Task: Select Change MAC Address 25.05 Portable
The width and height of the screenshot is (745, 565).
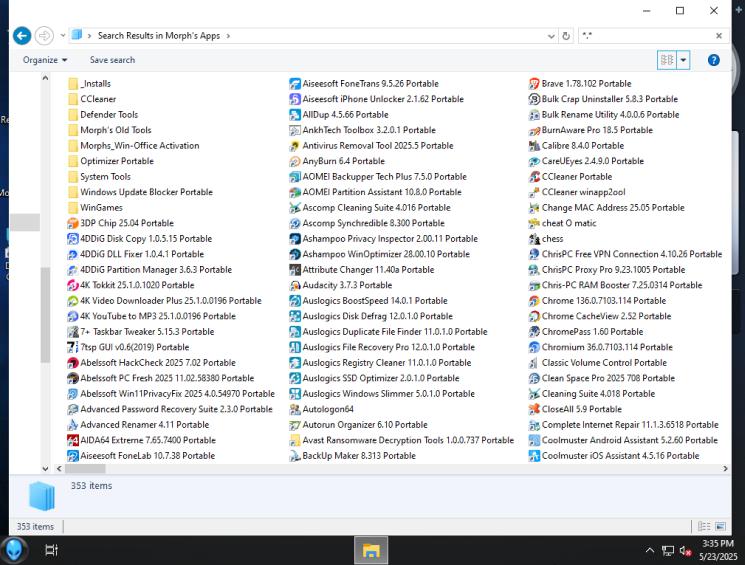Action: point(613,208)
